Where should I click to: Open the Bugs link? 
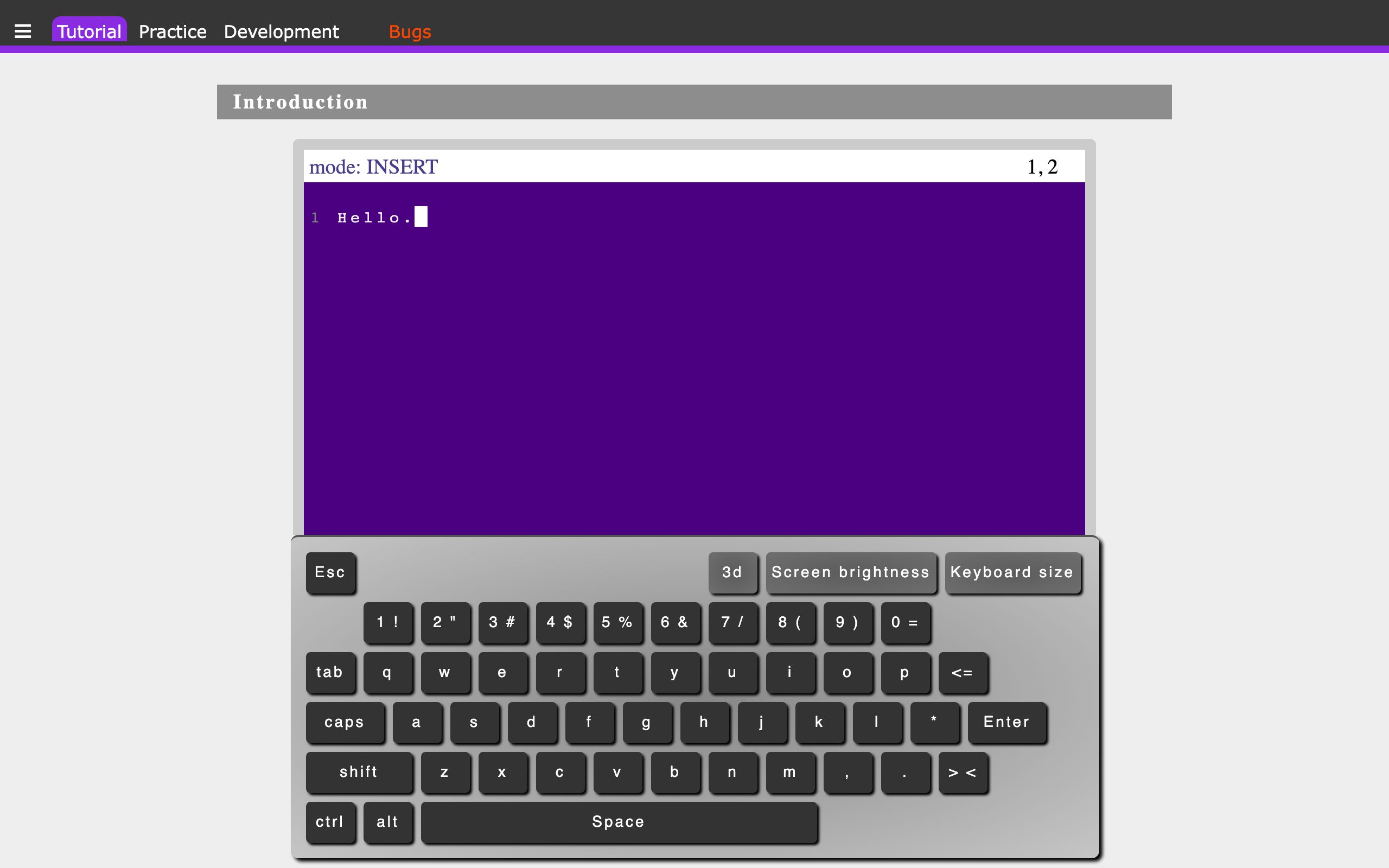pyautogui.click(x=410, y=31)
